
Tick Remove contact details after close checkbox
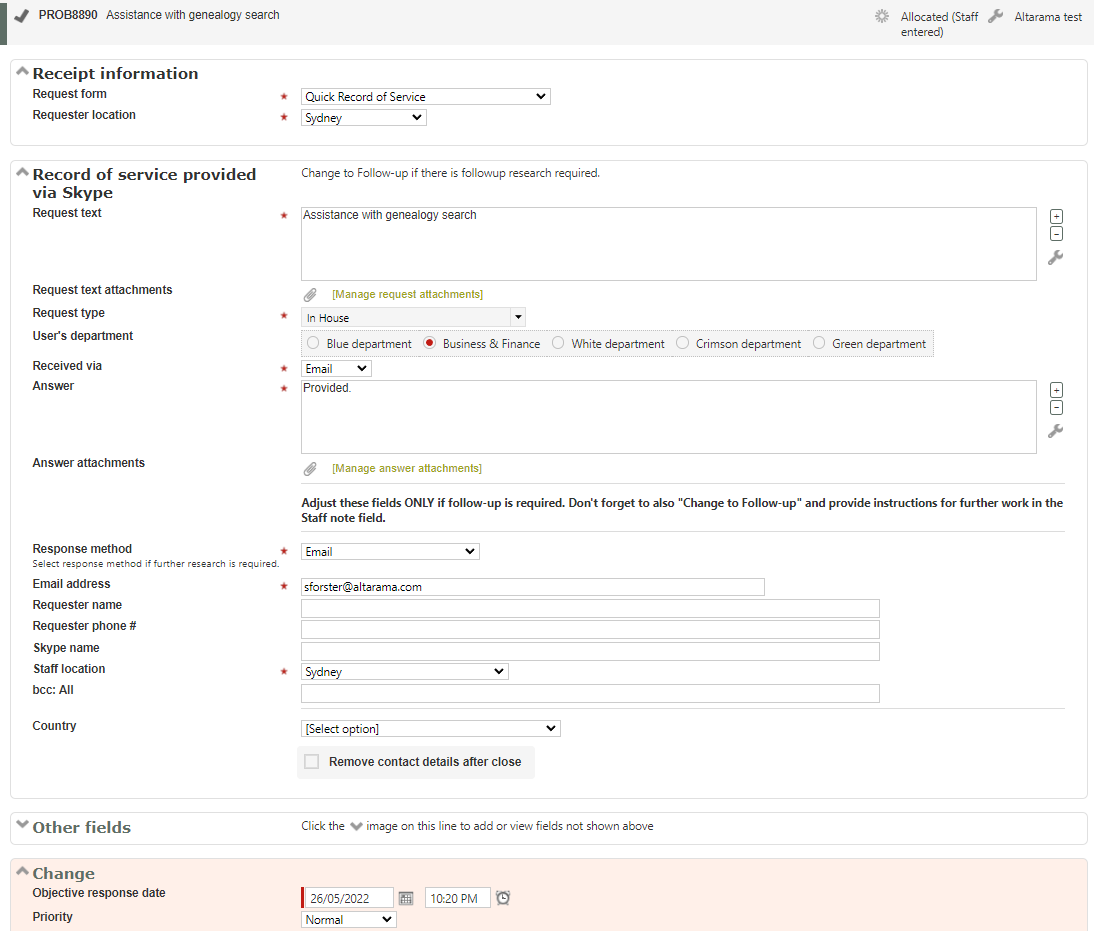click(x=312, y=761)
